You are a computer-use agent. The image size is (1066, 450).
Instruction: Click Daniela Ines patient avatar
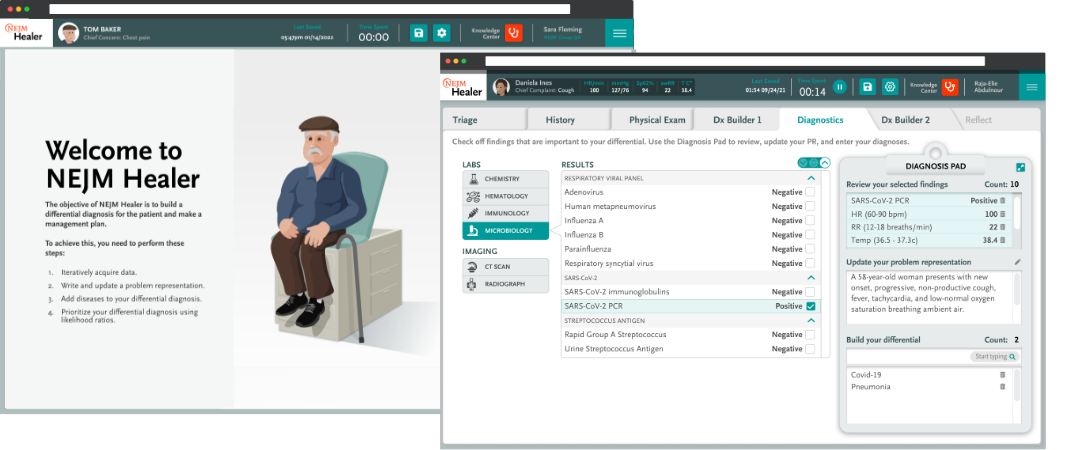click(502, 87)
